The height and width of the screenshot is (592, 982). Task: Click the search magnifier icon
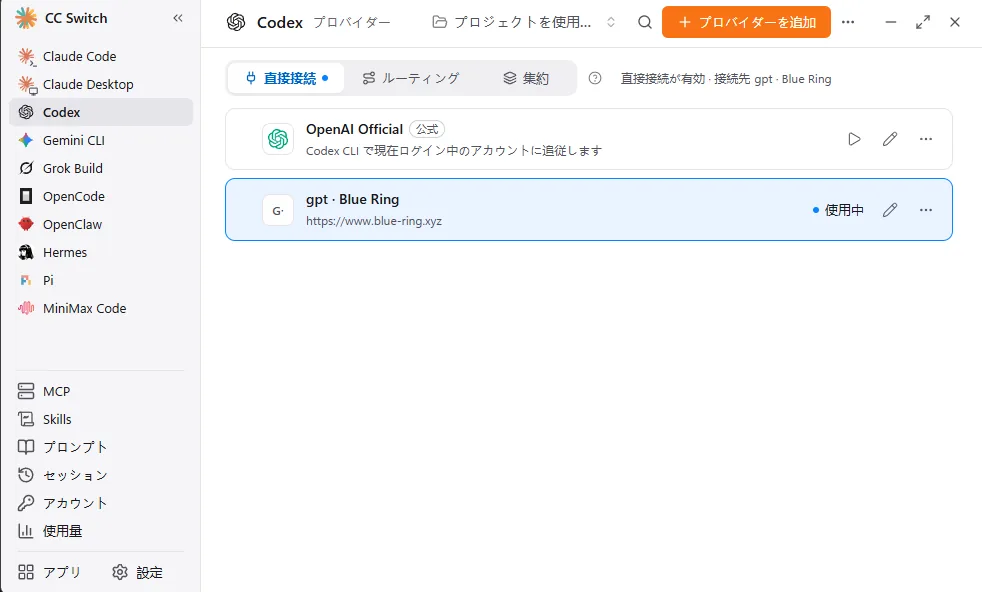[644, 22]
